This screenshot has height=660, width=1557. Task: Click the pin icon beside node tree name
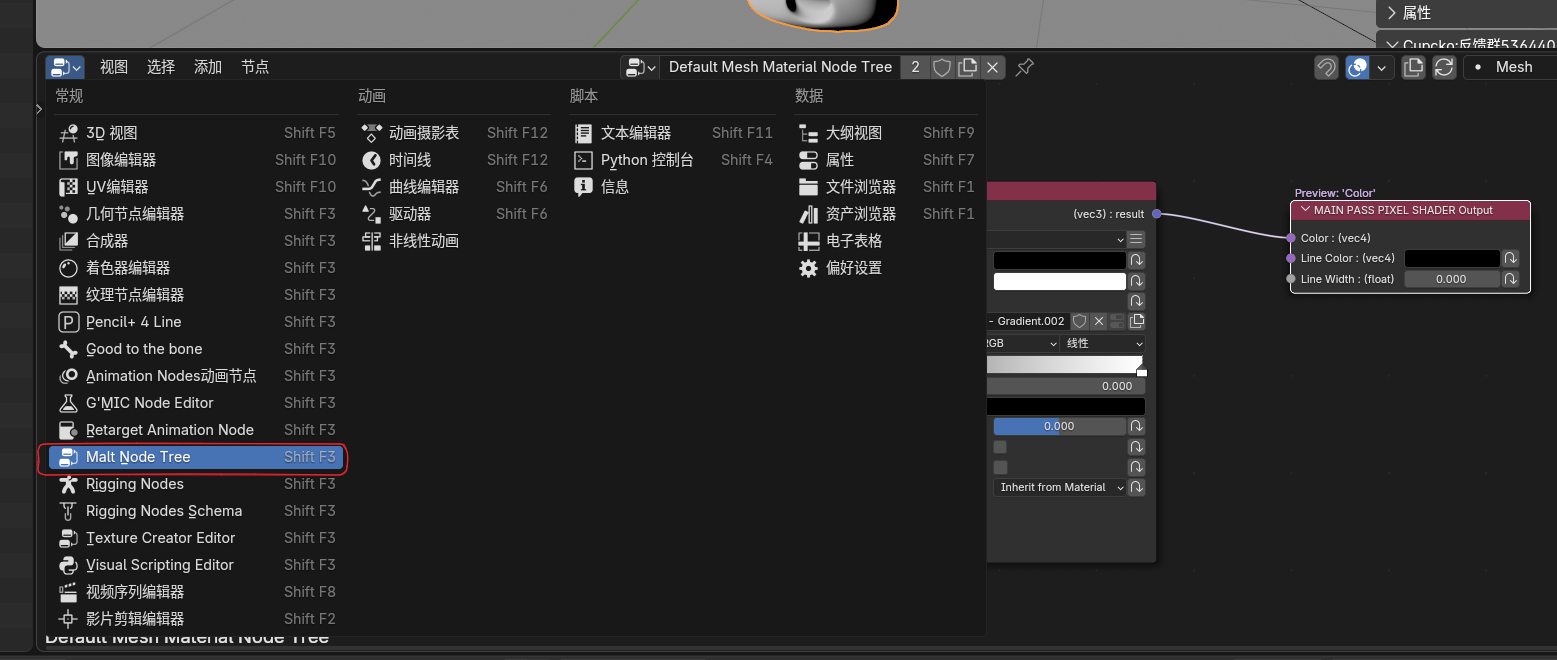pos(1024,67)
